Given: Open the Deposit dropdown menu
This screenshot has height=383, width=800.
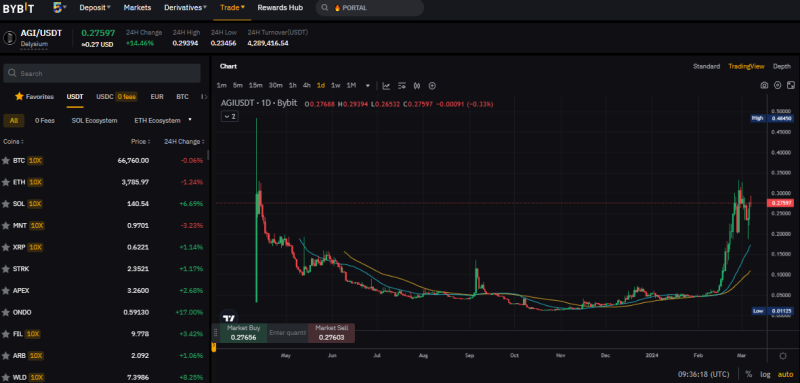Looking at the screenshot, I should point(95,8).
